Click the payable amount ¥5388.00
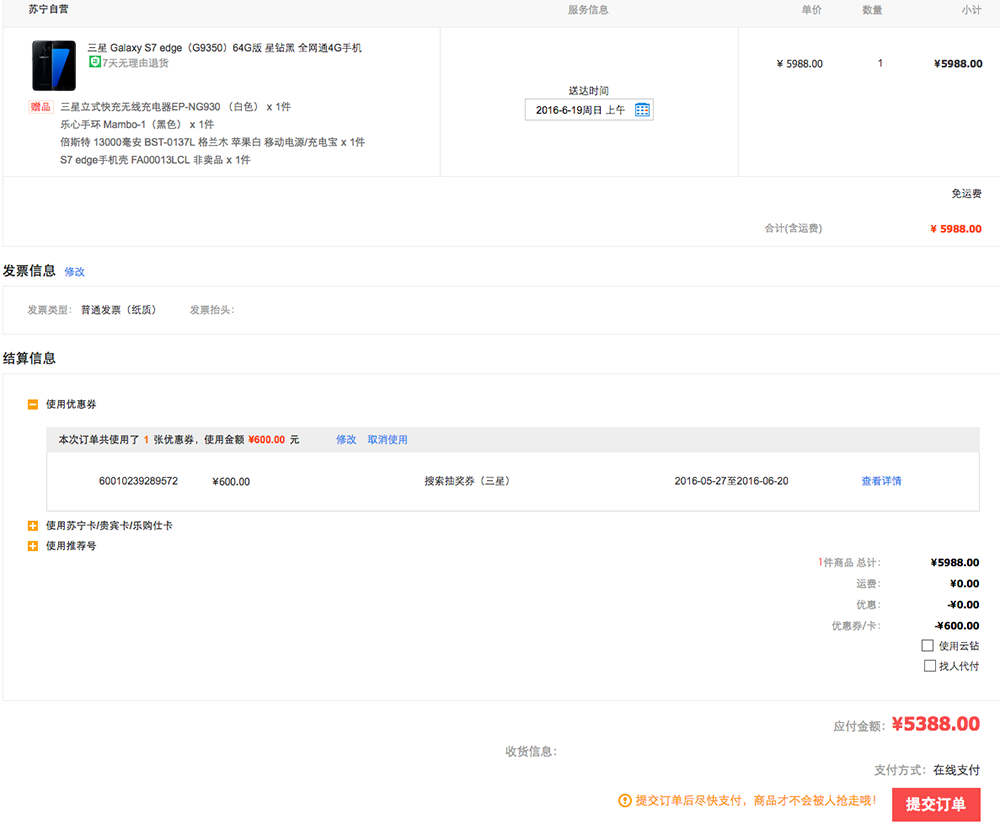 click(x=936, y=724)
